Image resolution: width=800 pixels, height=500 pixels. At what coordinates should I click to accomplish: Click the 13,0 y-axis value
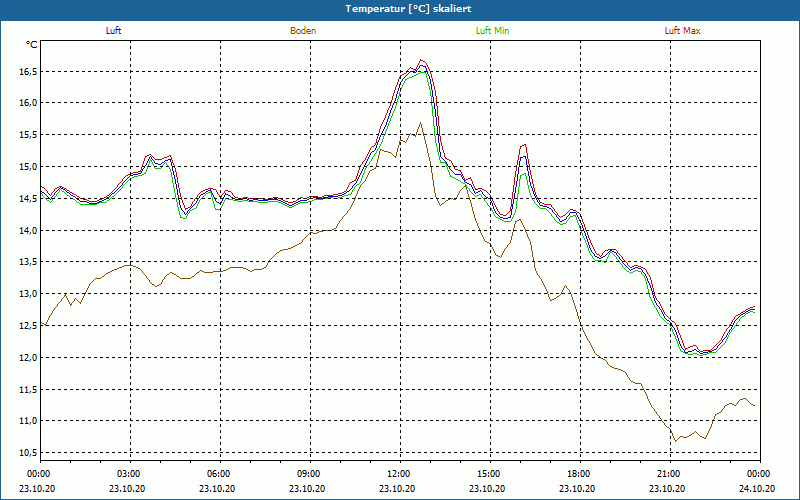(x=29, y=294)
